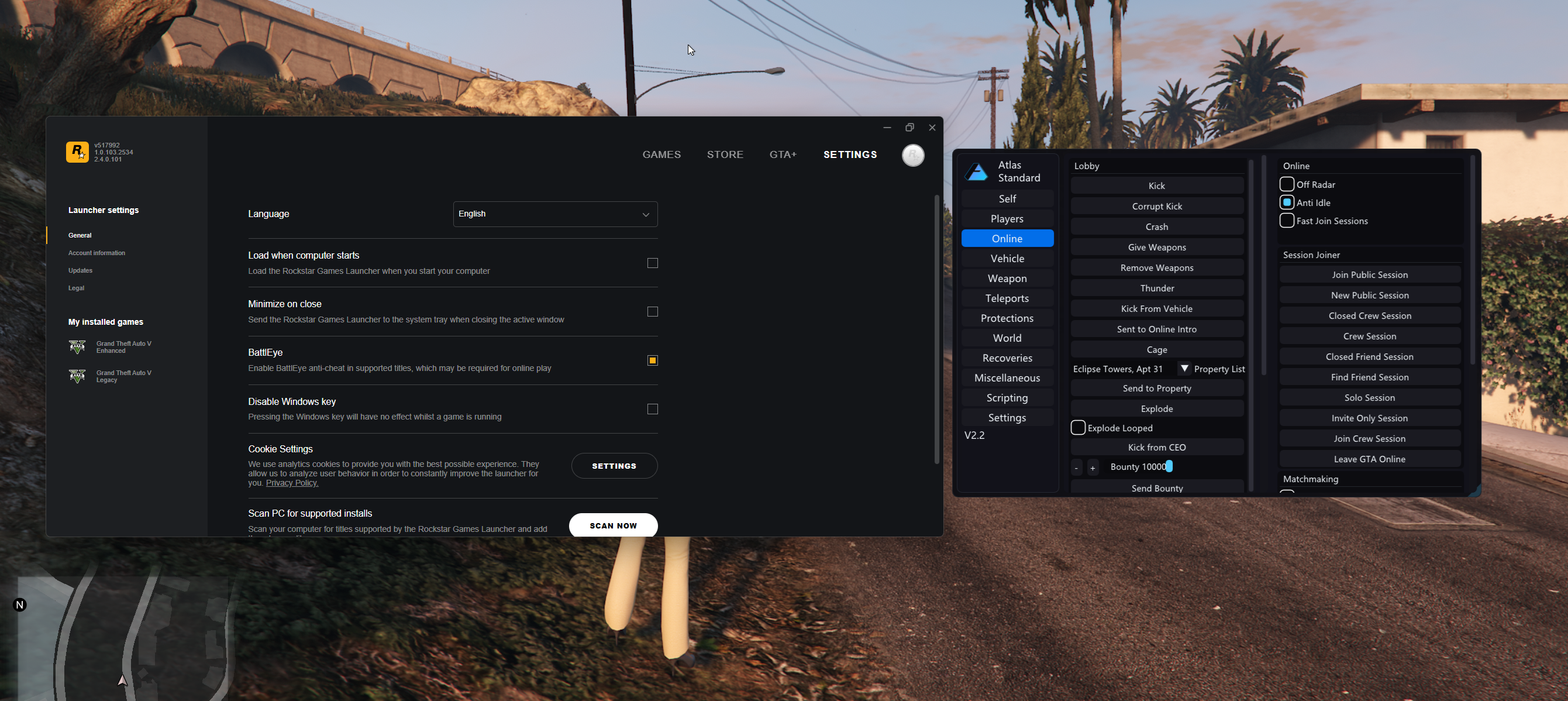The width and height of the screenshot is (1568, 701).
Task: Select Grand Theft Auto V Enhanced icon
Action: 77,347
